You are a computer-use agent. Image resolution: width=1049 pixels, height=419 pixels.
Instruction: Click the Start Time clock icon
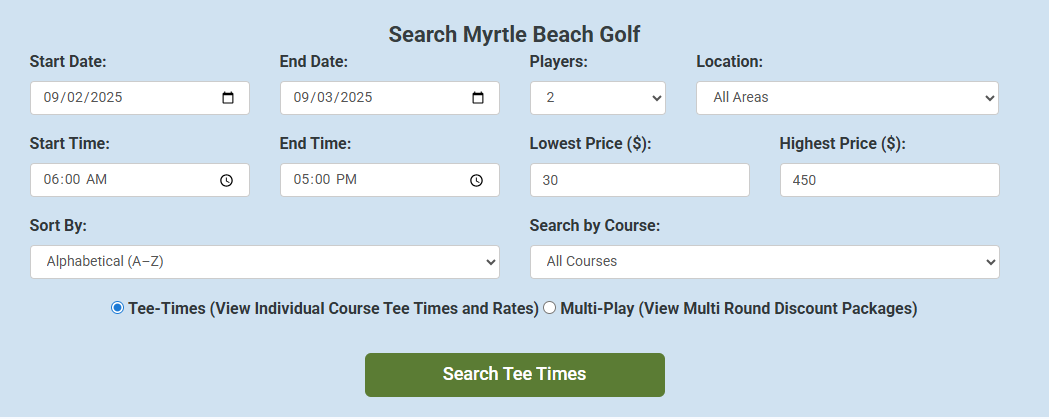pos(227,180)
